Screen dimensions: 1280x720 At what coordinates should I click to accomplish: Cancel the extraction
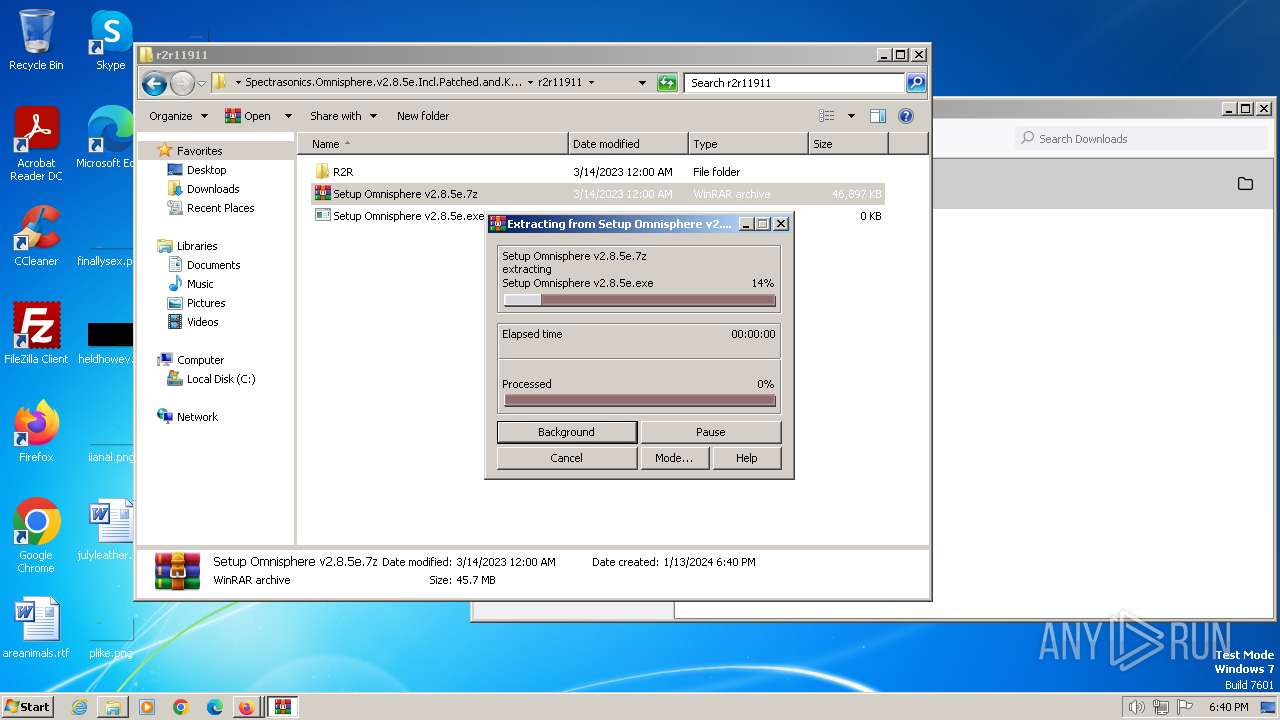566,458
